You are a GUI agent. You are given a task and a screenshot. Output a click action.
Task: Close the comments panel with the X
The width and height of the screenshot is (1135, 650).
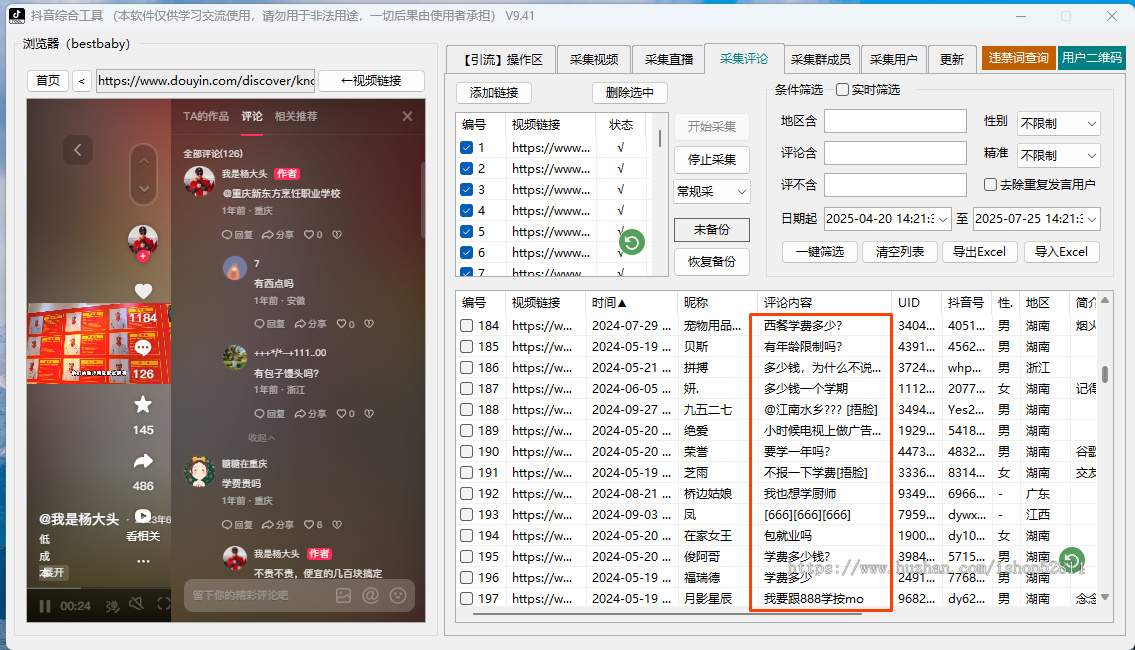[x=408, y=116]
